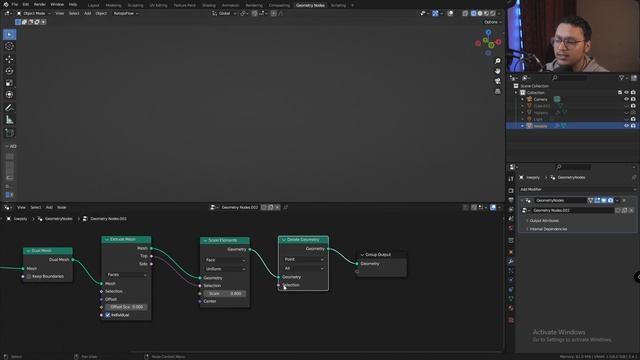Click the pin icon in node editor header
Image resolution: width=640 pixels, height=360 pixels.
point(286,207)
